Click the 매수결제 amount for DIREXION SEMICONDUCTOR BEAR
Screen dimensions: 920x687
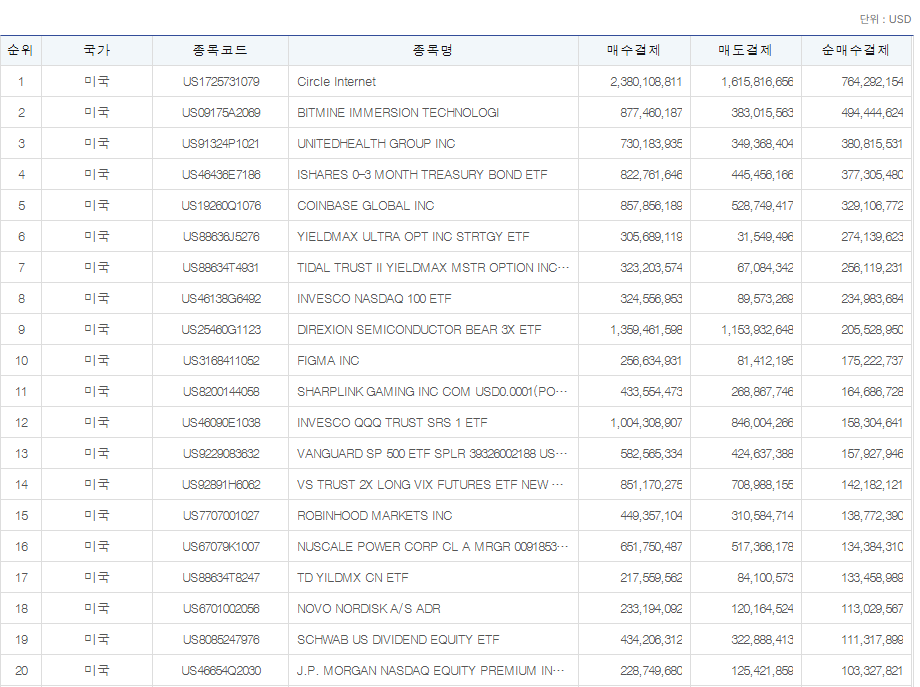click(x=645, y=330)
